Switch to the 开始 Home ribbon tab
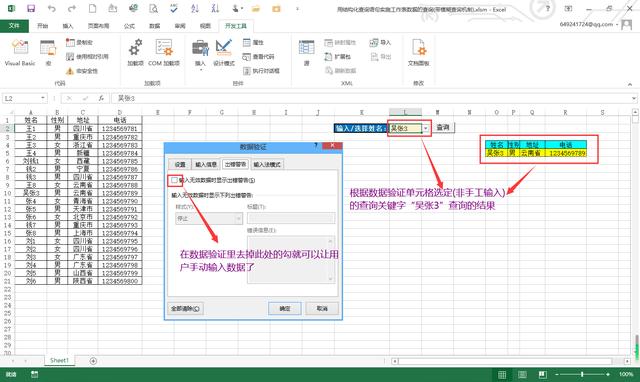 (x=42, y=26)
